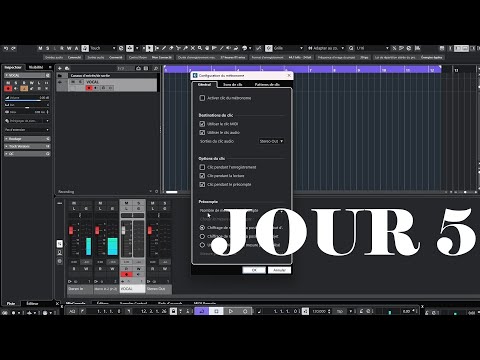Open the 'Sorties du clic audio' Stereo Out dropdown
The image size is (480, 360).
point(271,141)
